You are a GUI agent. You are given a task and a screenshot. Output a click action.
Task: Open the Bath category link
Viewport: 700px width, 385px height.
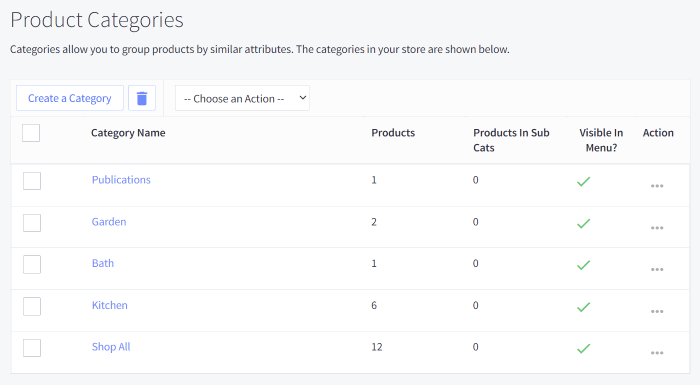coord(103,263)
